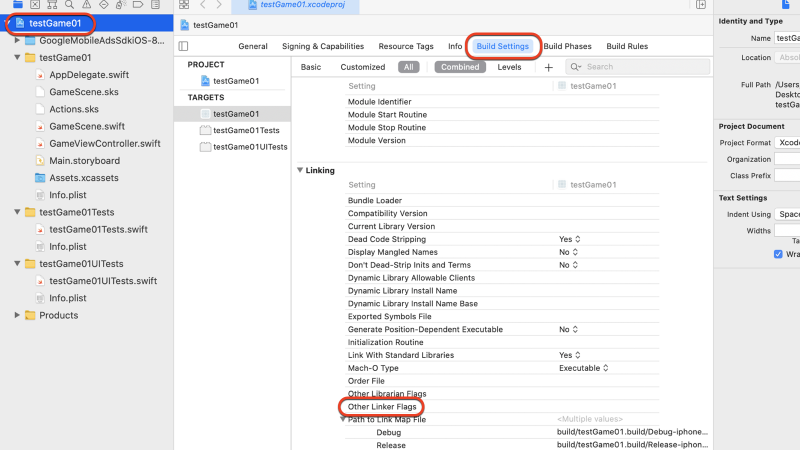
Task: Switch to the General tab
Action: [253, 46]
